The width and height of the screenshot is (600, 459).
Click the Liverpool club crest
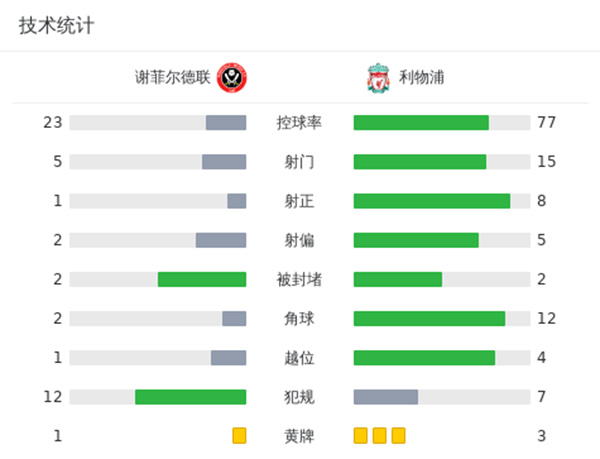(377, 77)
